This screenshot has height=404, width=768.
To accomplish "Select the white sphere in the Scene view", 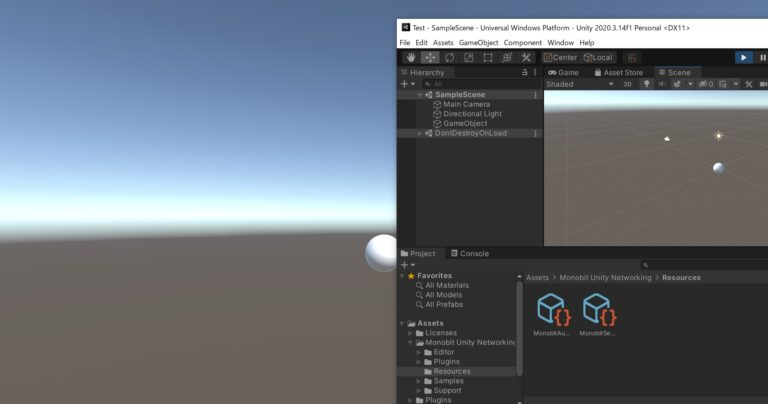I will tap(719, 168).
